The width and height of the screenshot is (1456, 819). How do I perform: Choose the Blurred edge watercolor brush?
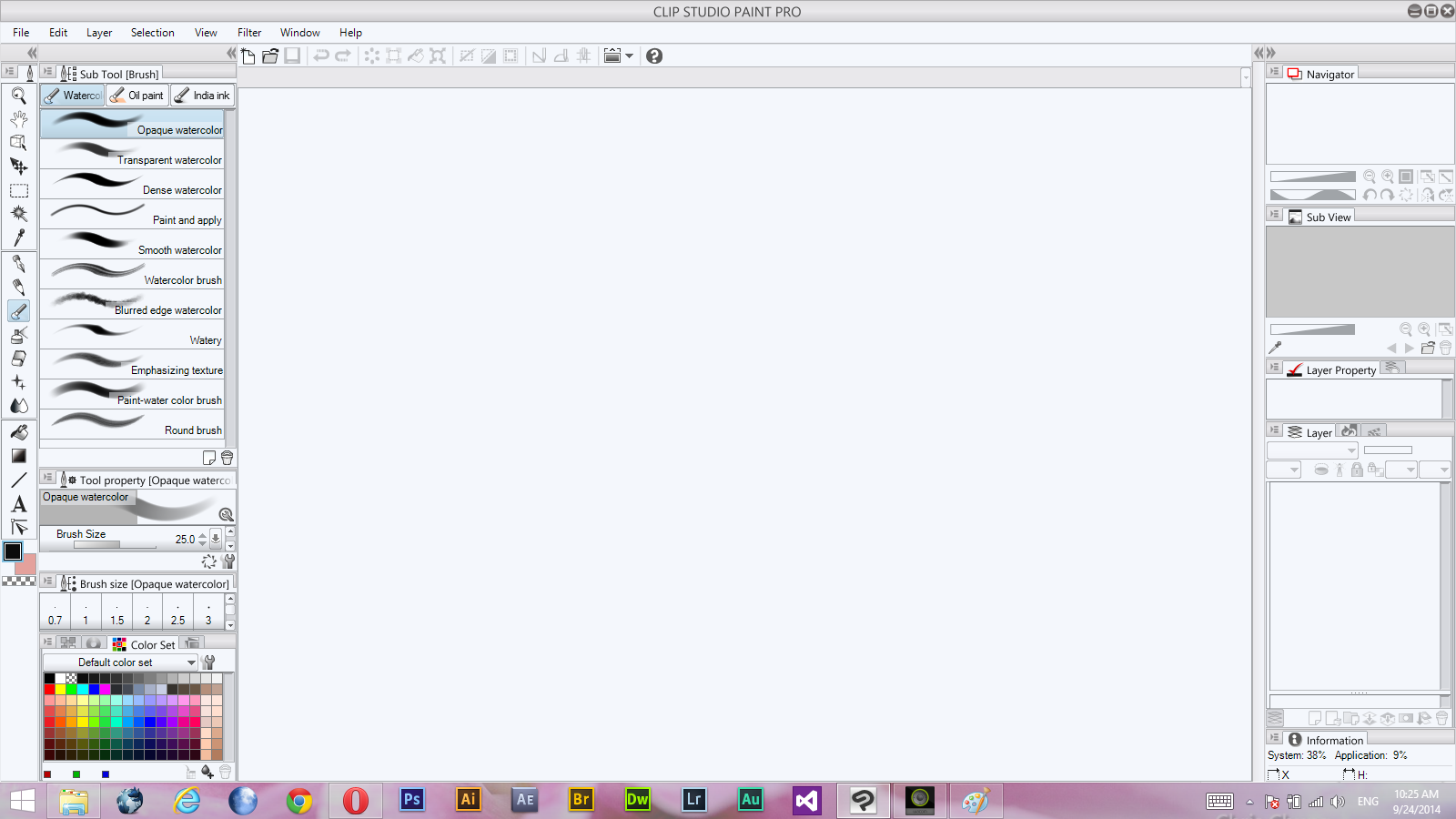point(132,304)
